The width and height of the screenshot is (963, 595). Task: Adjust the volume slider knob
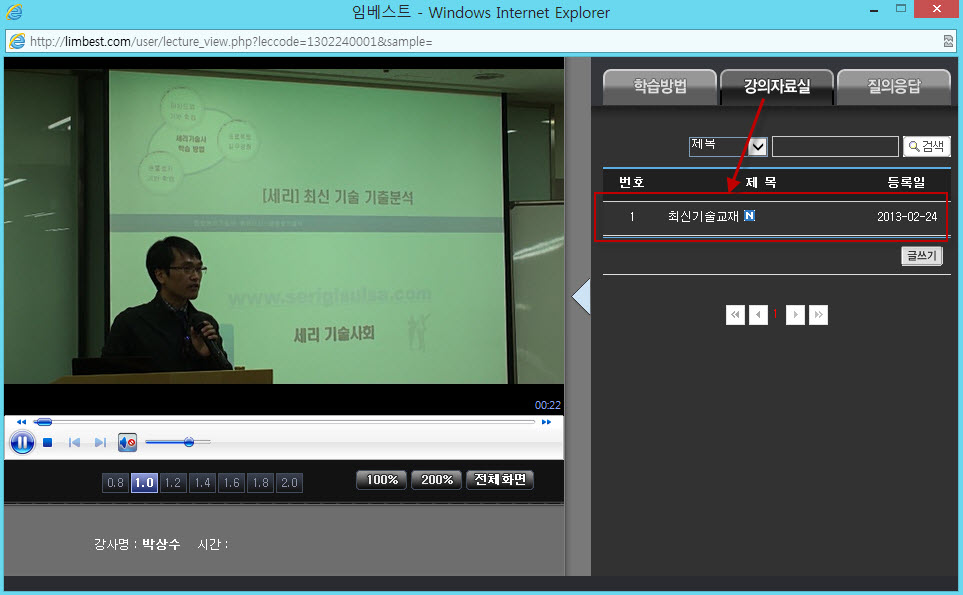pos(189,442)
